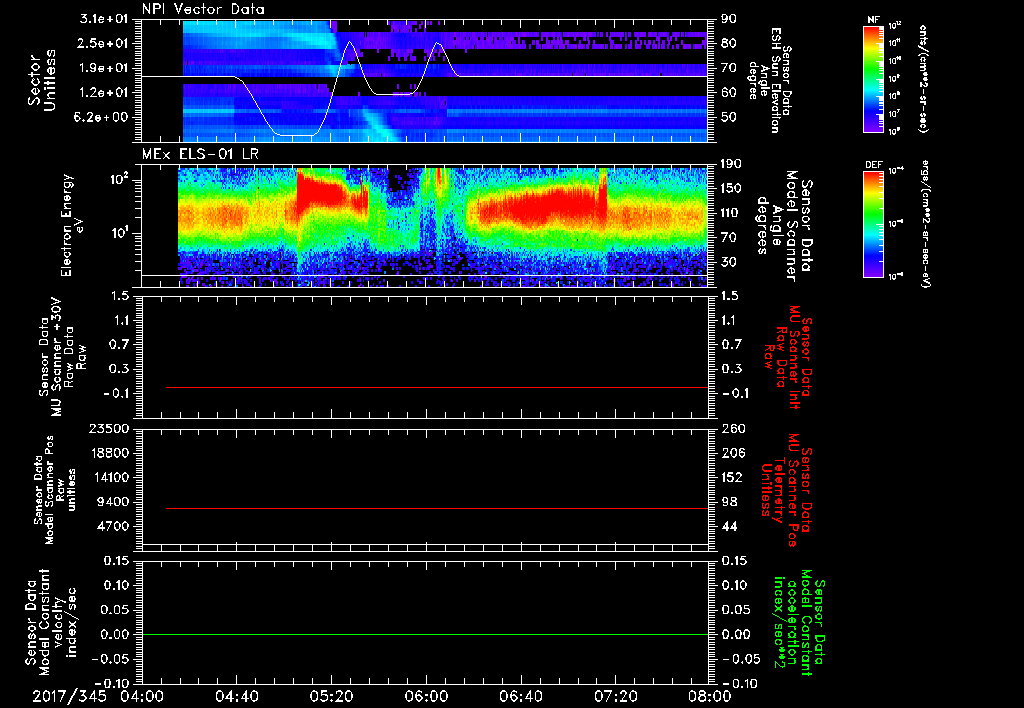Screen dimensions: 1024x708
Task: Click the green line in the velocity panel
Action: pyautogui.click(x=425, y=634)
